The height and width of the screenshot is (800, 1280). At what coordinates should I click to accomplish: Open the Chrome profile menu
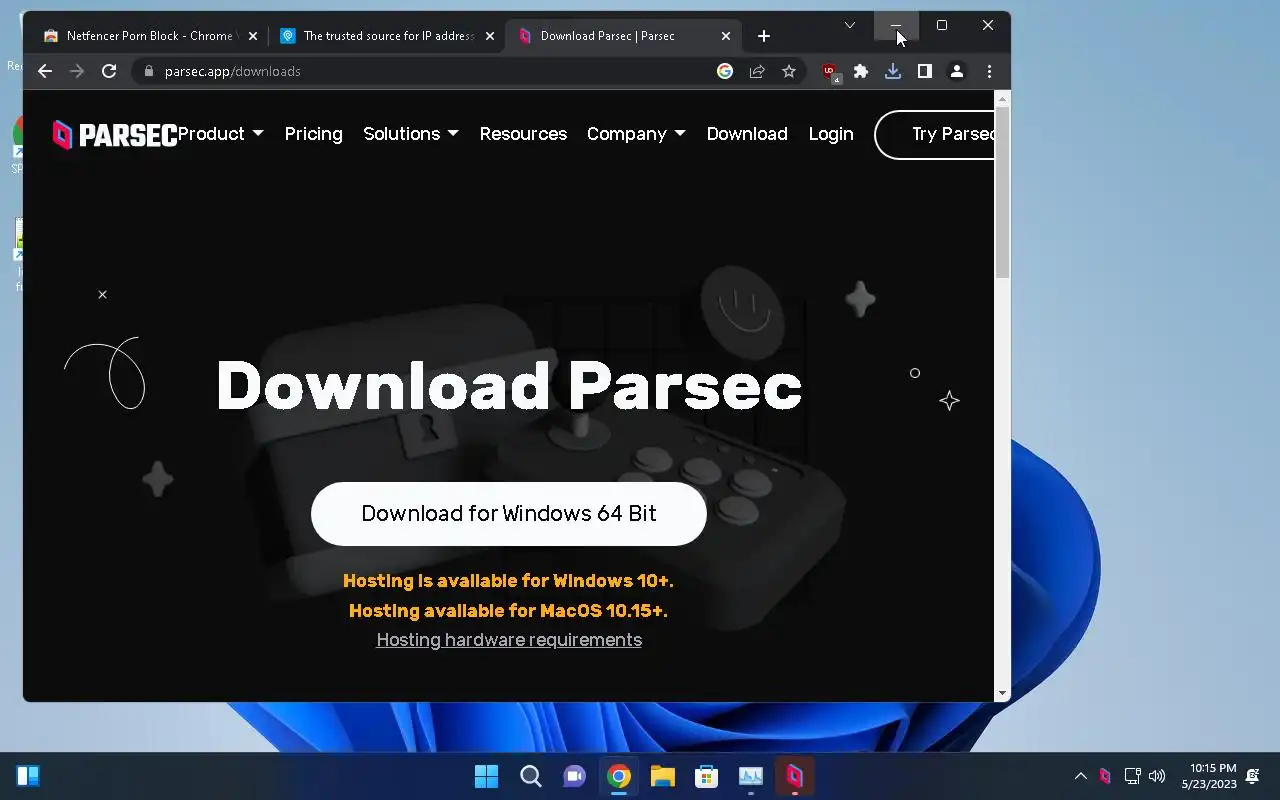[957, 71]
